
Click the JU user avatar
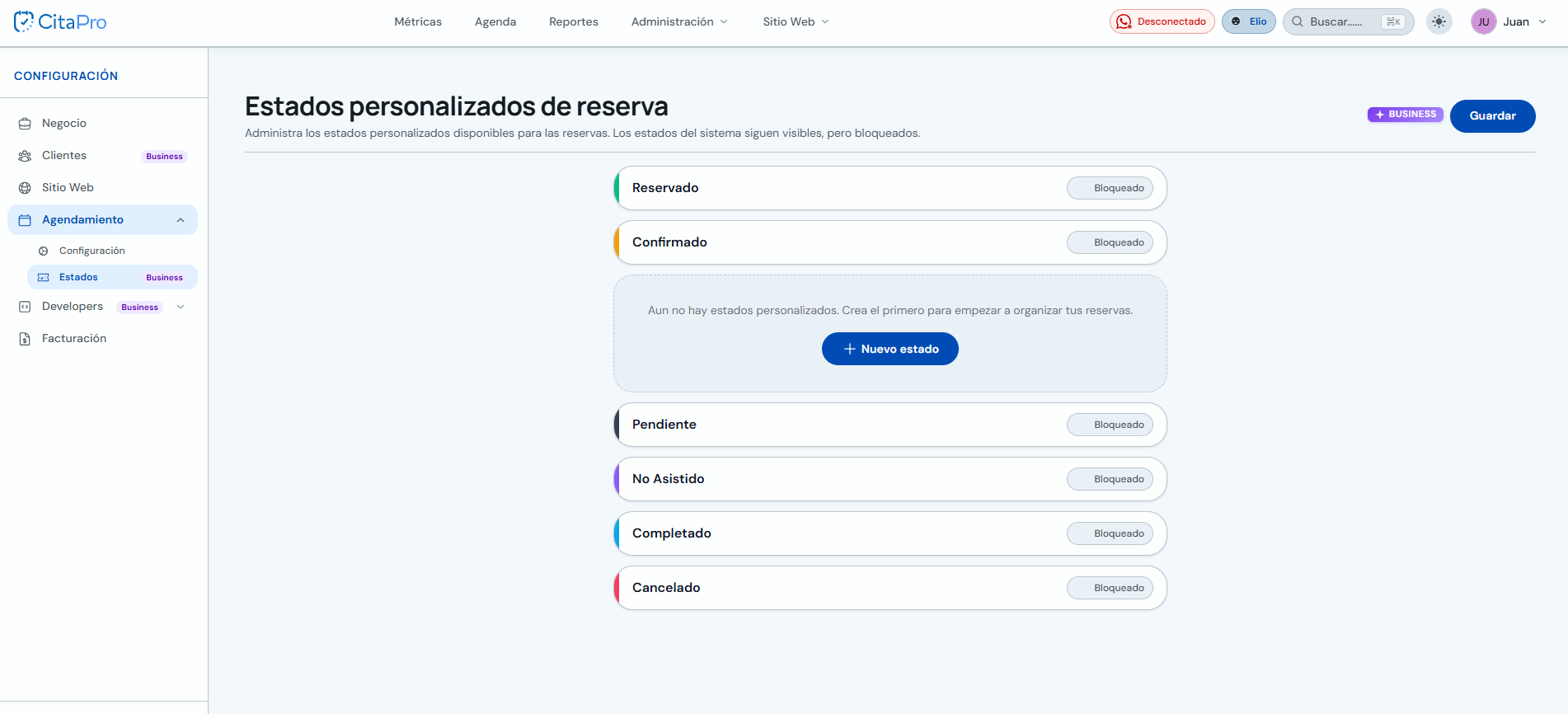[x=1483, y=21]
